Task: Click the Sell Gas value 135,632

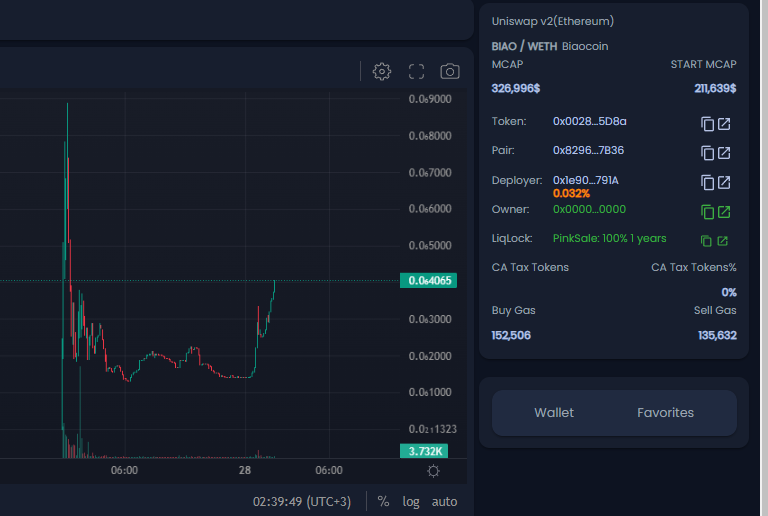Action: coord(717,335)
